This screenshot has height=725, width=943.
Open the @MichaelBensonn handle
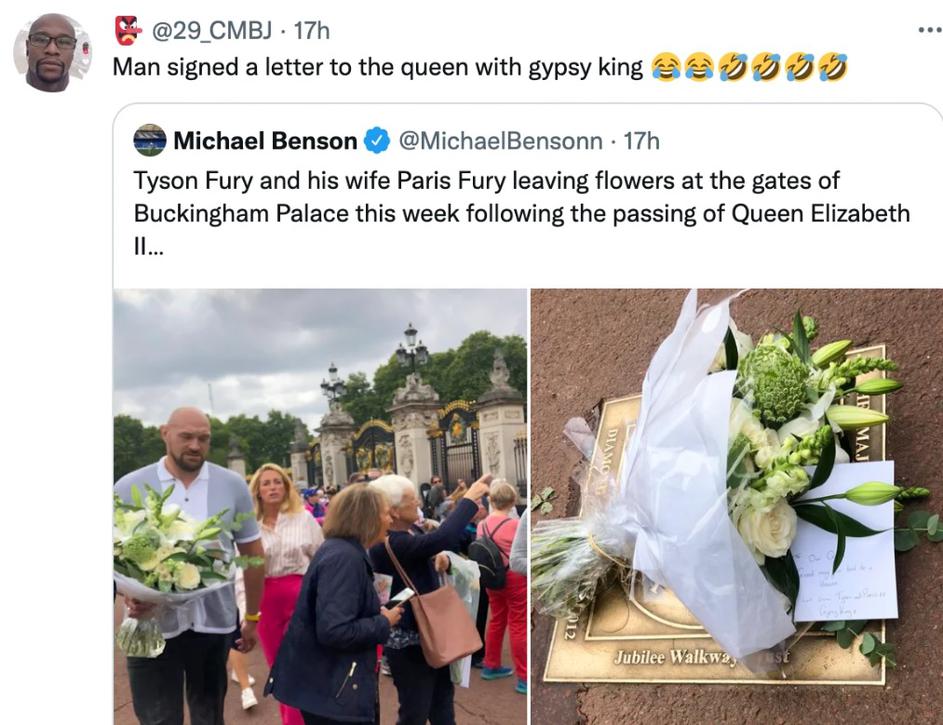point(500,141)
